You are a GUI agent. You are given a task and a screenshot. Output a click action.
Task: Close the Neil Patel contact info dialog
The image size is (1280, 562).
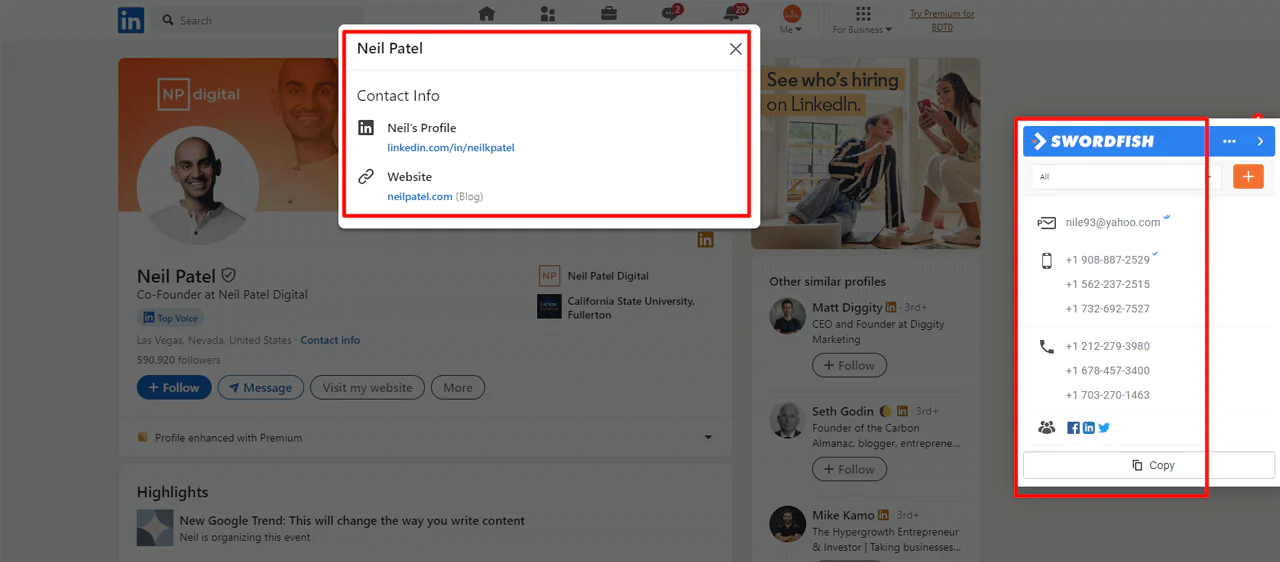click(736, 49)
